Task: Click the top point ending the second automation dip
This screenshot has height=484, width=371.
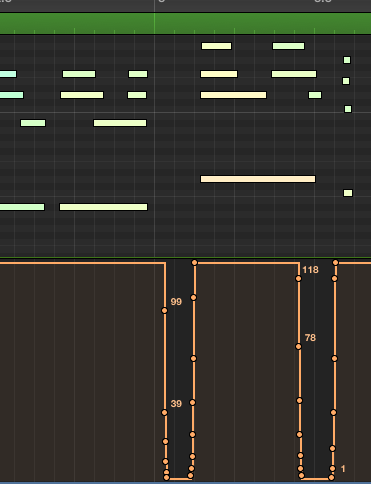Action: point(335,263)
